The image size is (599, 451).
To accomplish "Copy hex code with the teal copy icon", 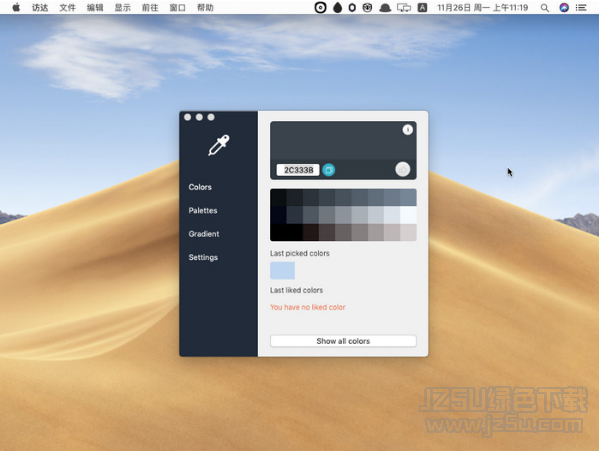I will coord(329,170).
